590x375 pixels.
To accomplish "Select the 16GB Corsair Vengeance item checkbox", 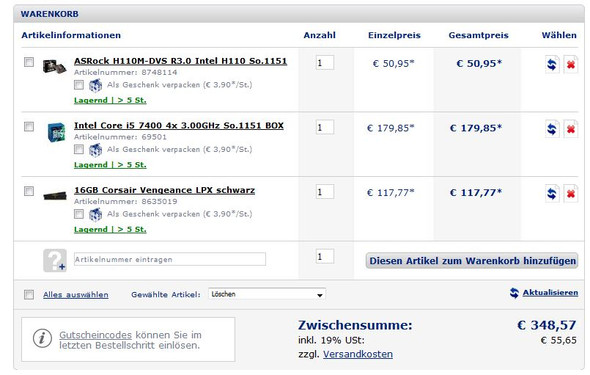I will (x=29, y=191).
